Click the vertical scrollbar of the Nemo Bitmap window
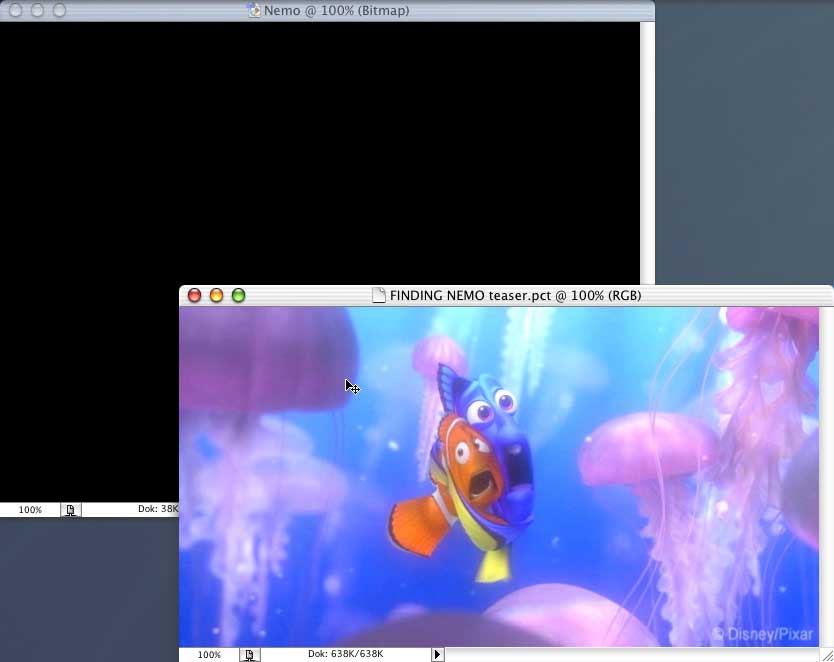Viewport: 834px width, 662px height. pos(647,153)
